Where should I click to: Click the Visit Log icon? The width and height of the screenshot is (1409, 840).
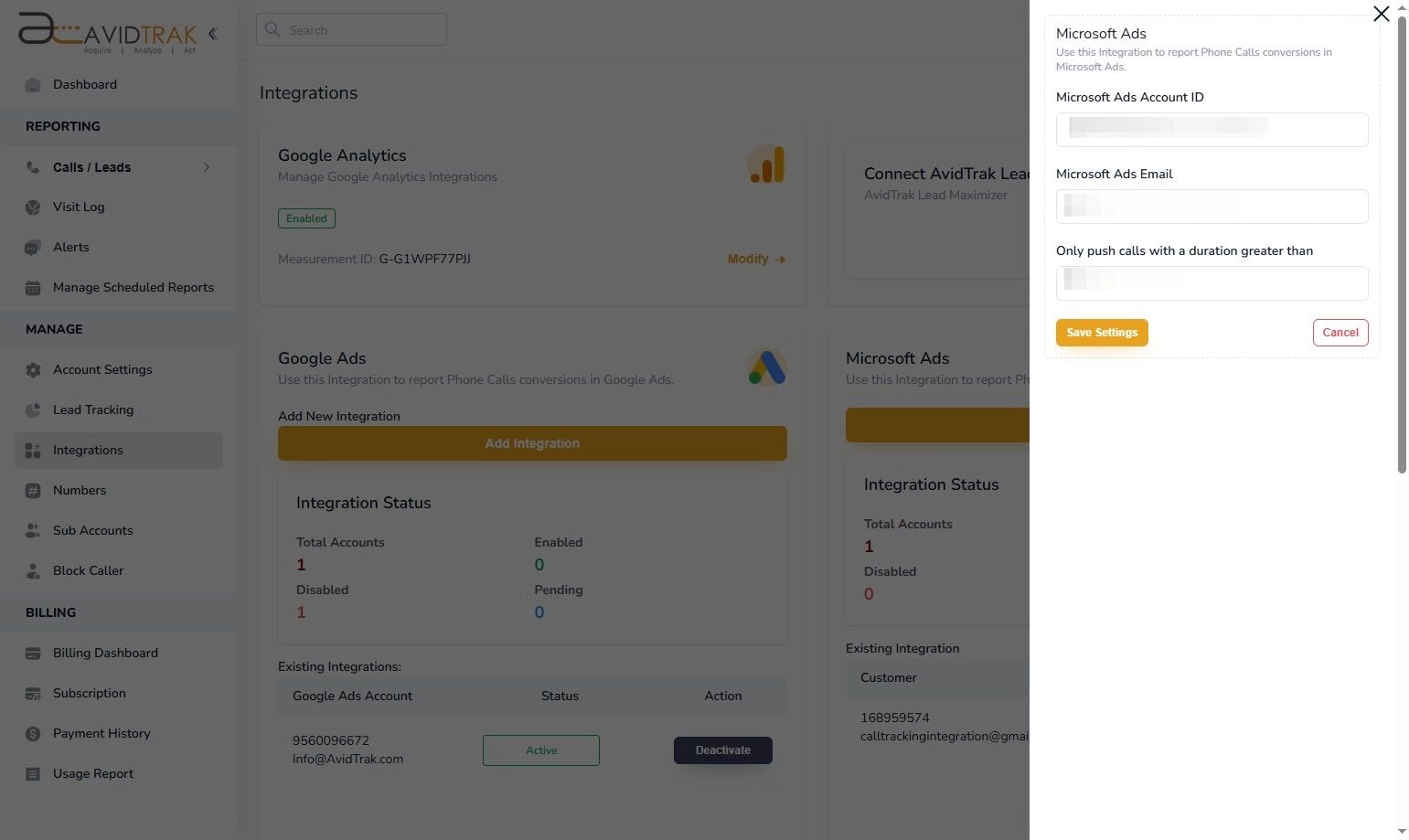[34, 207]
